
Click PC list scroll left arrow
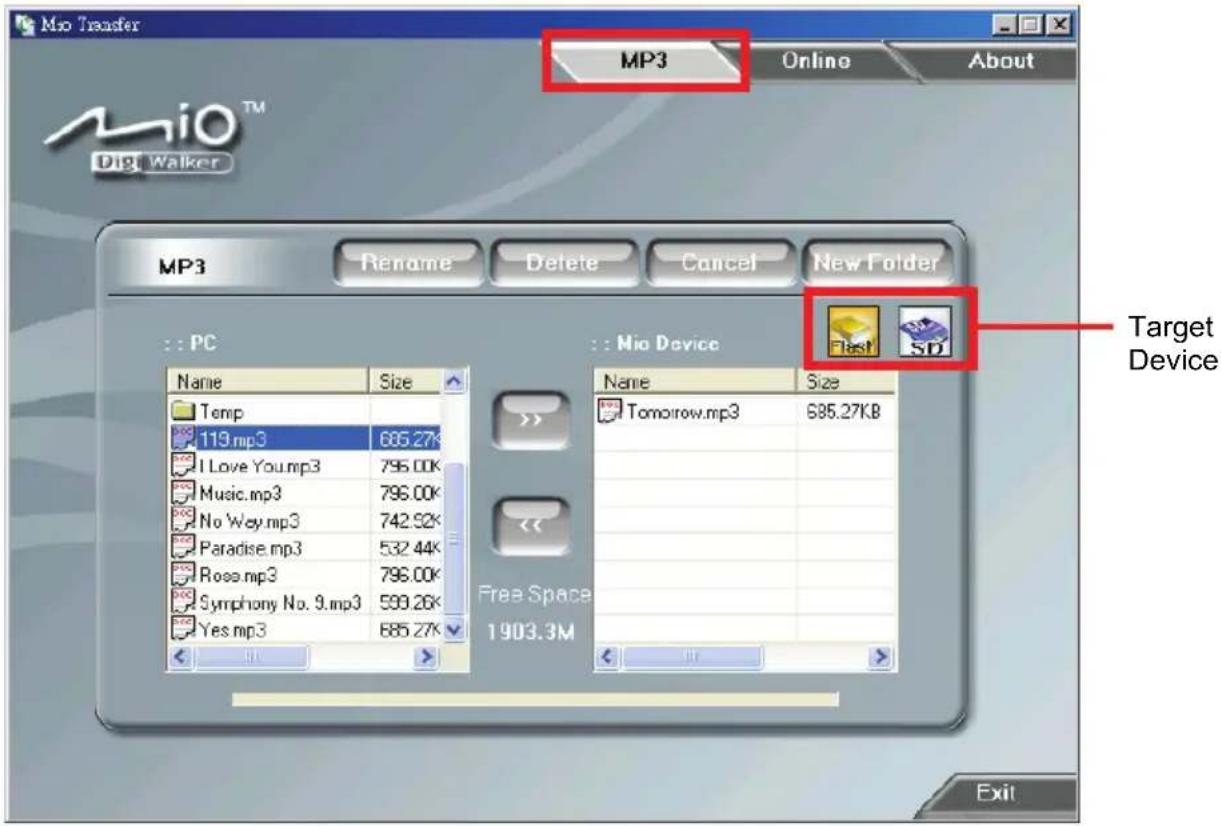coord(180,657)
